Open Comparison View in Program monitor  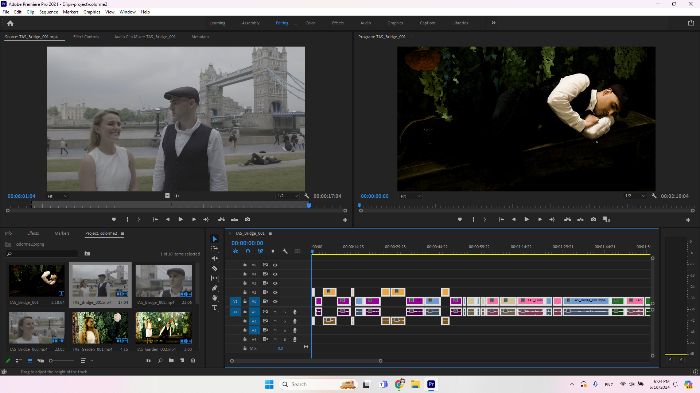606,219
